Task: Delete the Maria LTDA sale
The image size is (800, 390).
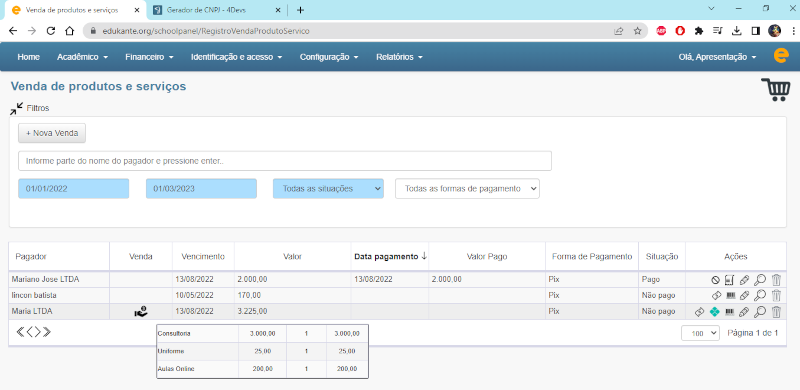Action: pyautogui.click(x=776, y=311)
